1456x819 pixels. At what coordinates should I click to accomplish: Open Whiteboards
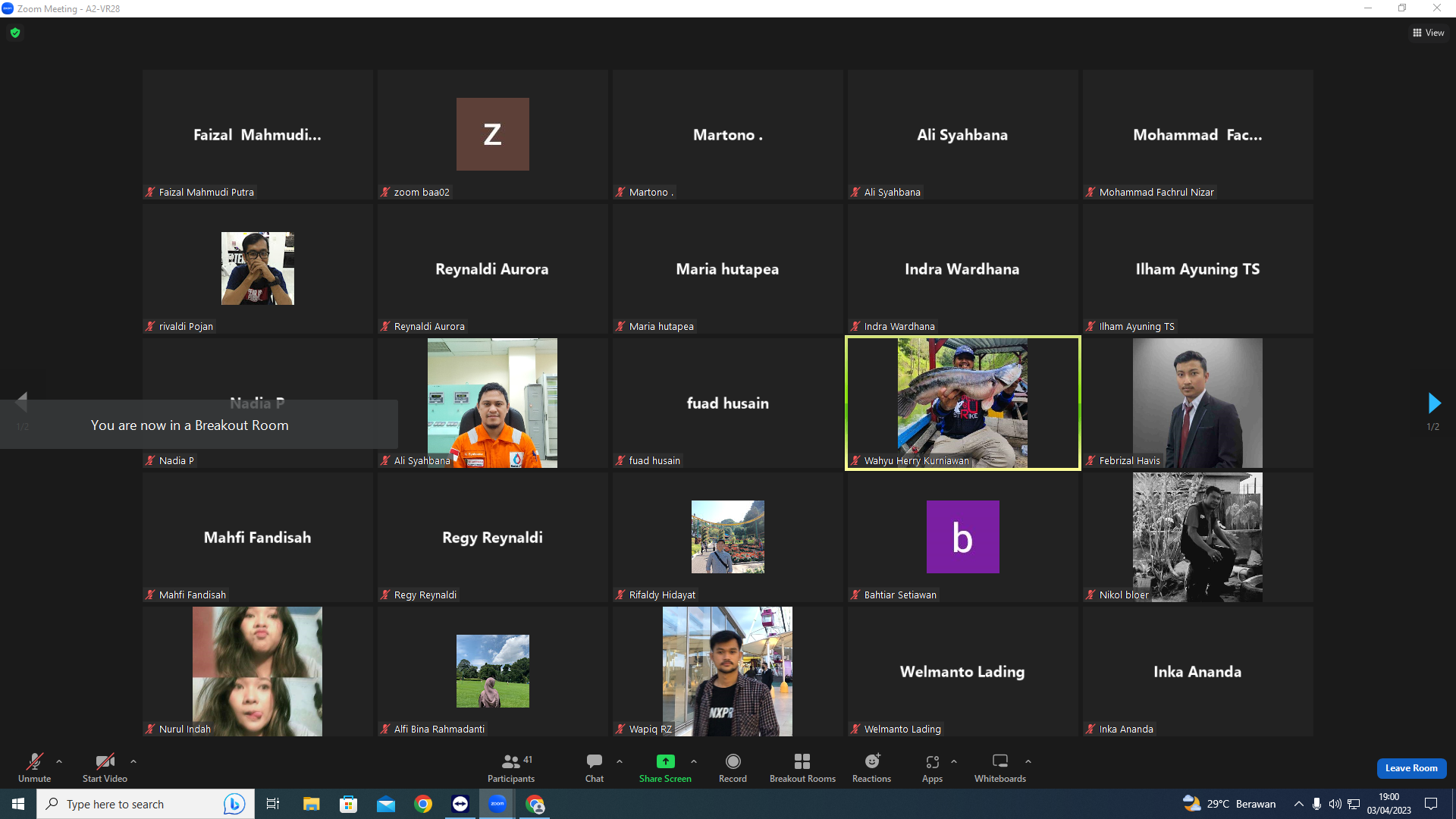coord(1000,767)
